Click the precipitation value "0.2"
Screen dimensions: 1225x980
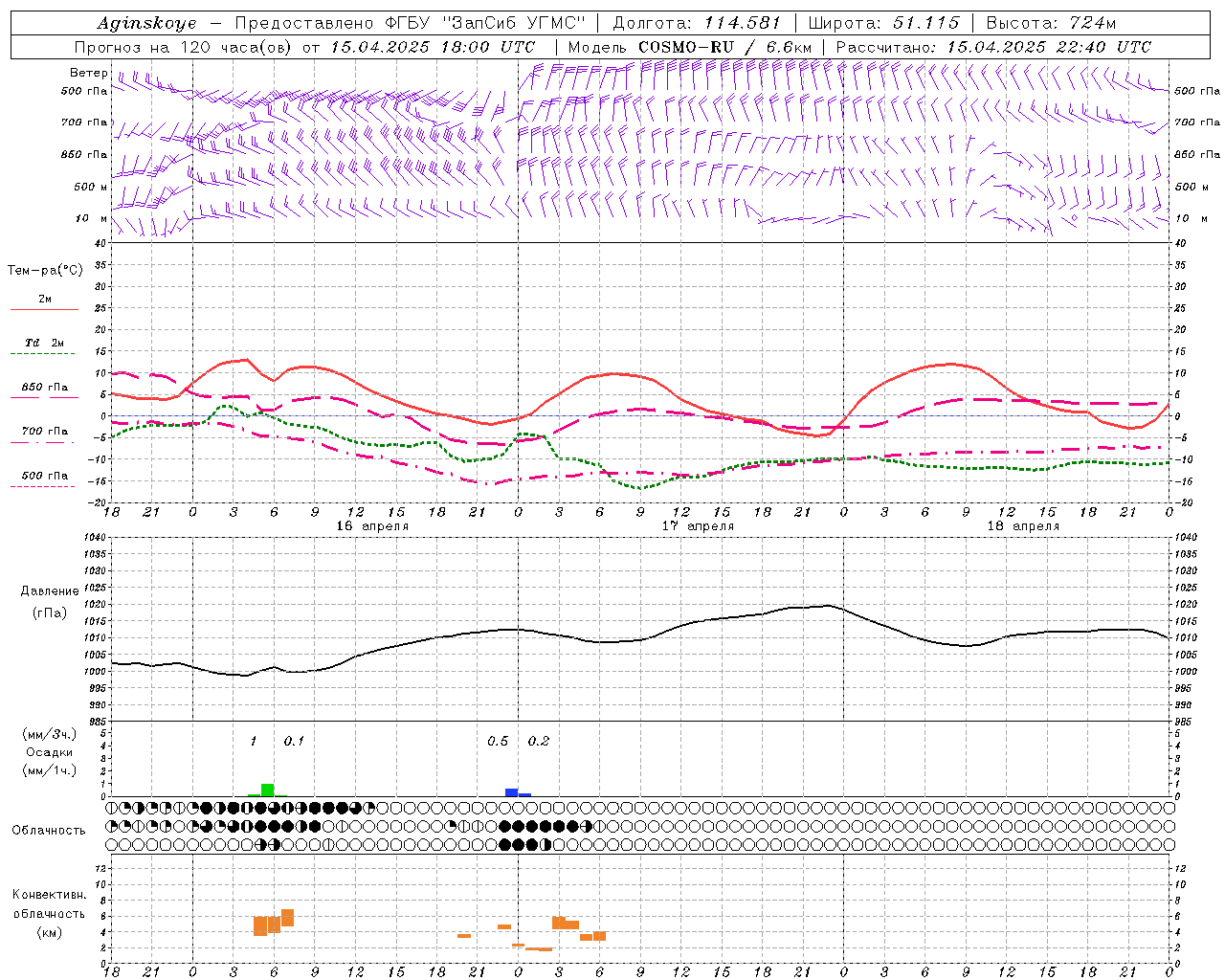coord(539,741)
